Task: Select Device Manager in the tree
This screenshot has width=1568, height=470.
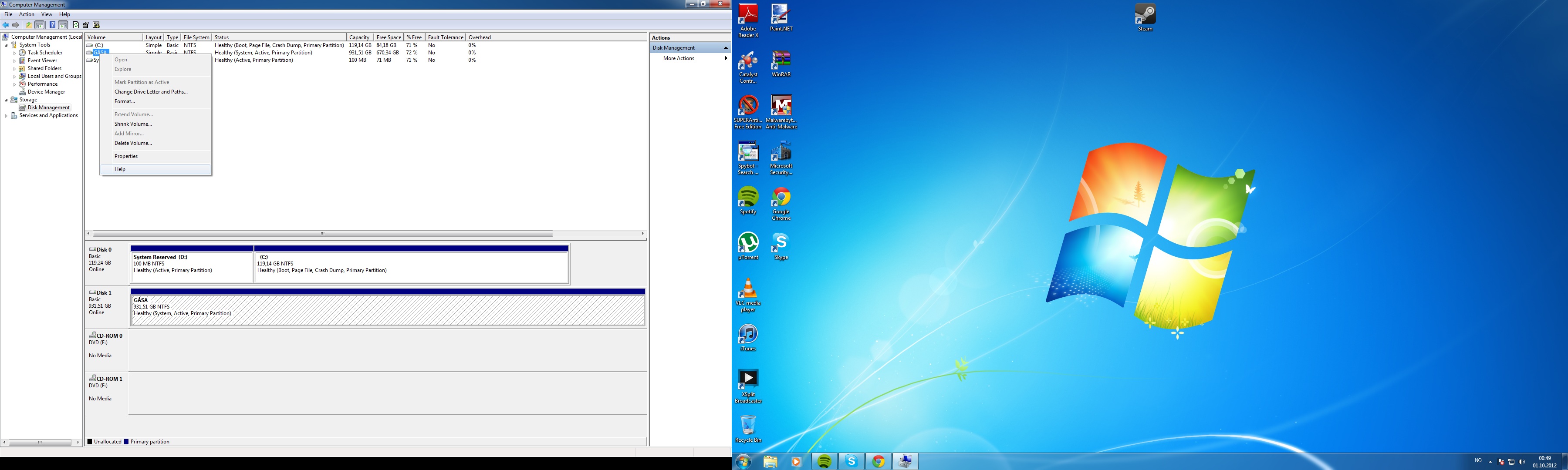Action: (x=46, y=92)
